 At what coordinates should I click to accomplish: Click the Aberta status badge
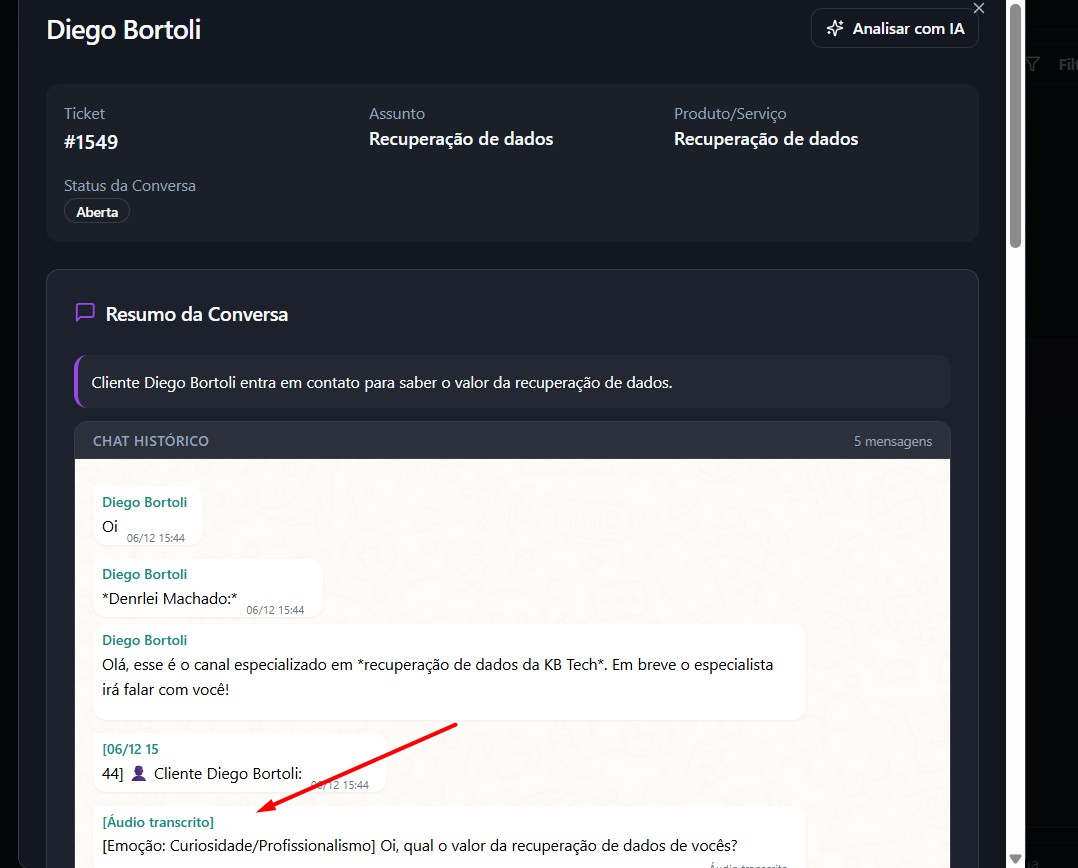pyautogui.click(x=97, y=212)
